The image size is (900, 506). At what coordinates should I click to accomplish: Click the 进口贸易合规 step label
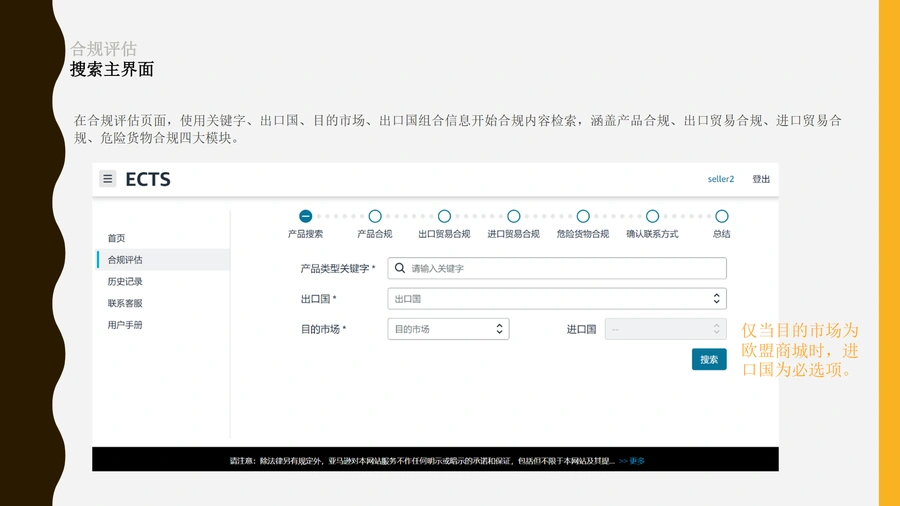[514, 234]
